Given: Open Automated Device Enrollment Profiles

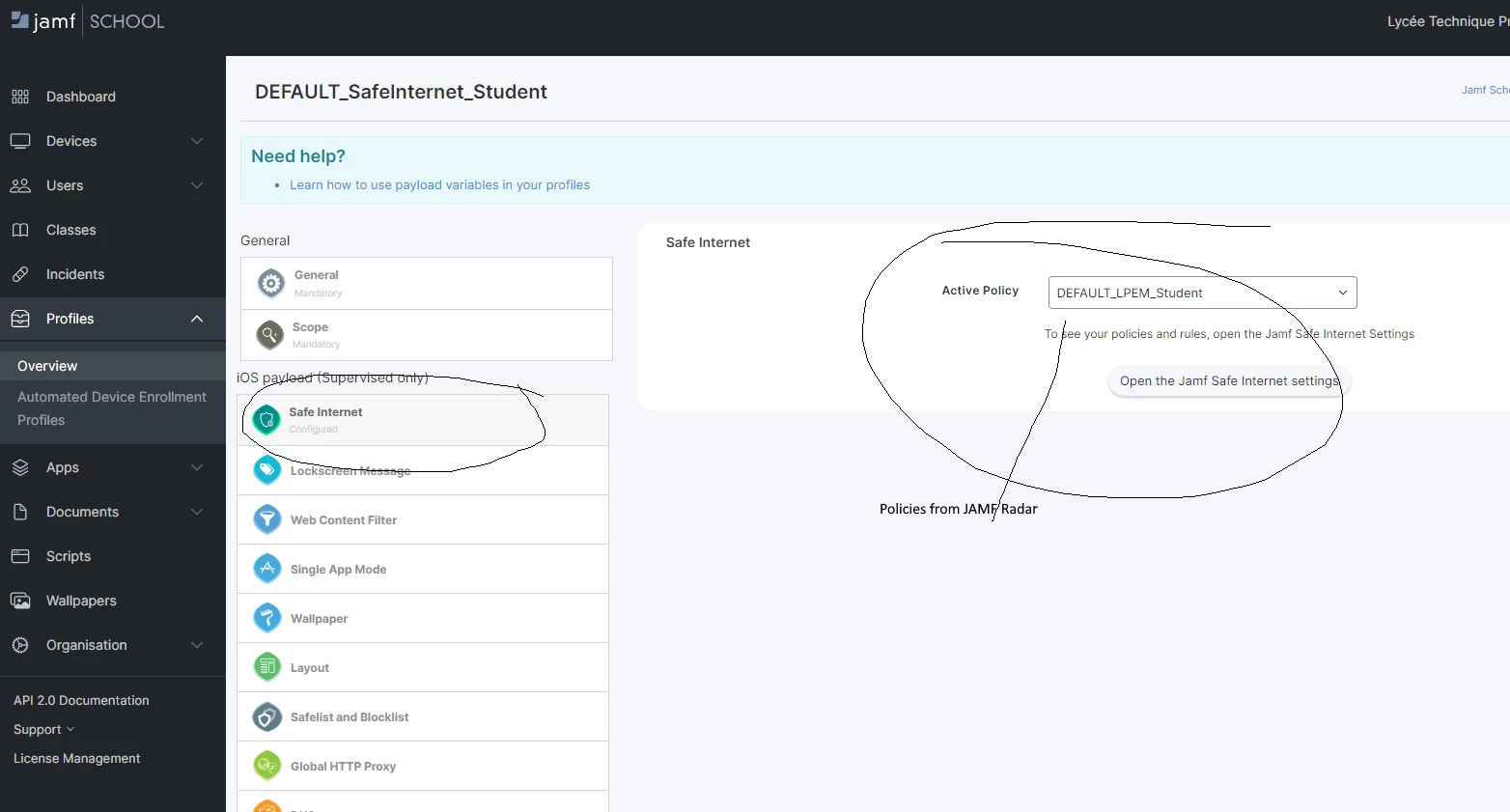Looking at the screenshot, I should (113, 408).
